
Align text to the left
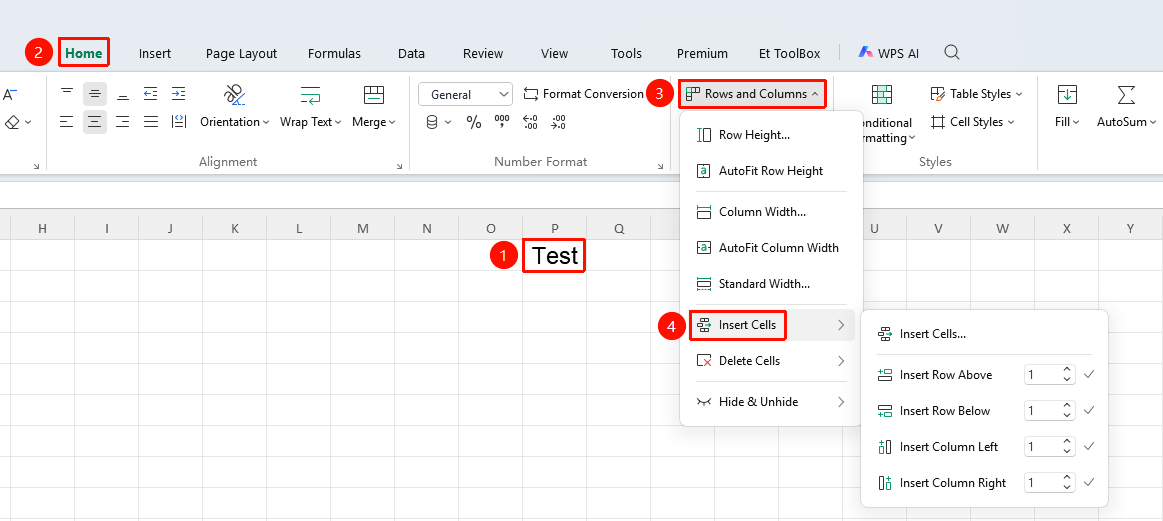click(67, 122)
